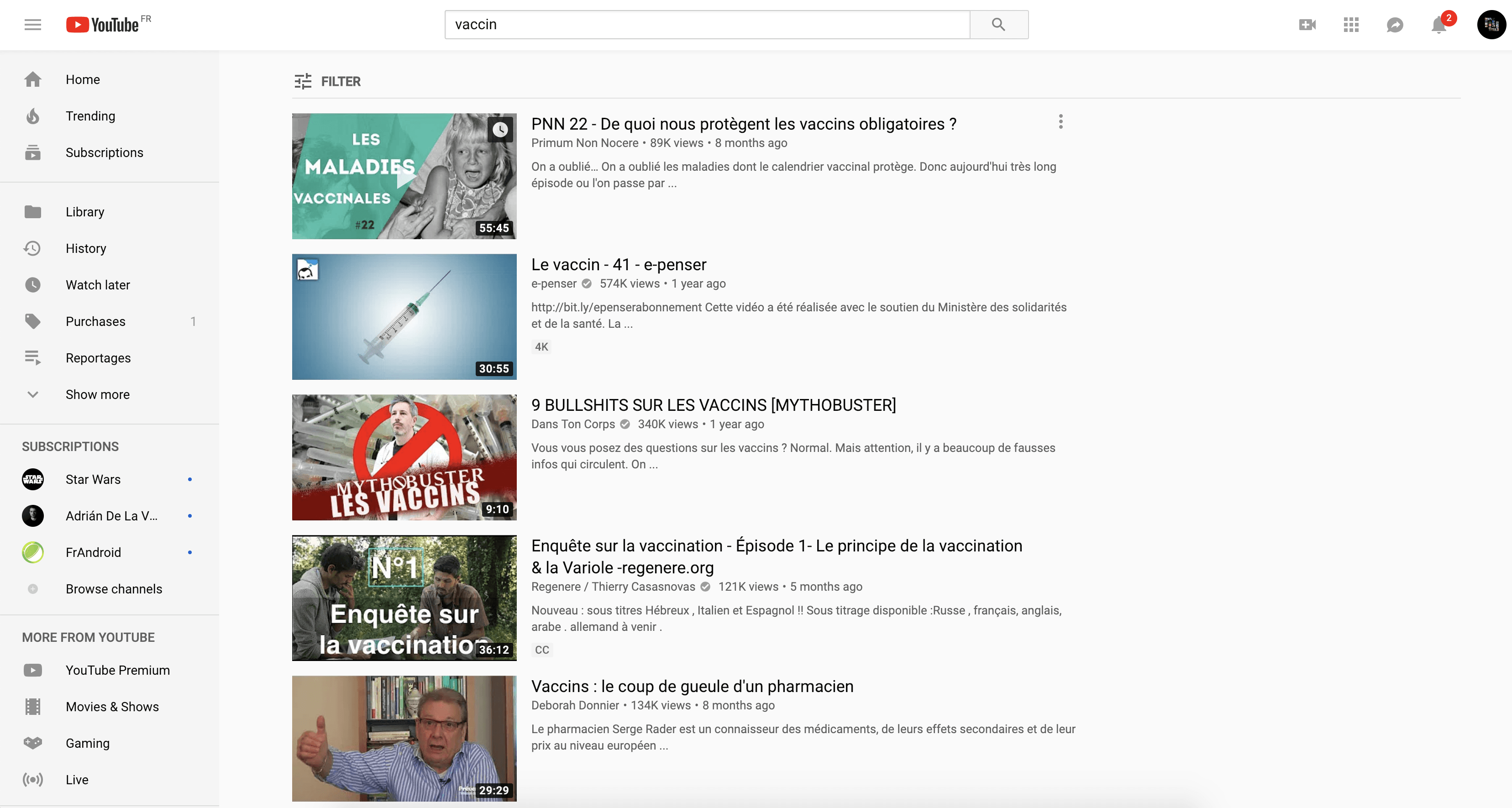Click the CC badge under Regenere video
1512x808 pixels.
(542, 650)
